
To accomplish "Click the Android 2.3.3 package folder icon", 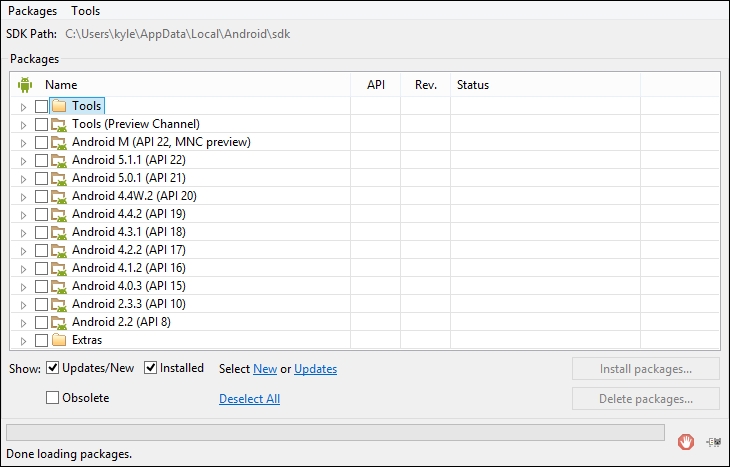I will pyautogui.click(x=59, y=304).
